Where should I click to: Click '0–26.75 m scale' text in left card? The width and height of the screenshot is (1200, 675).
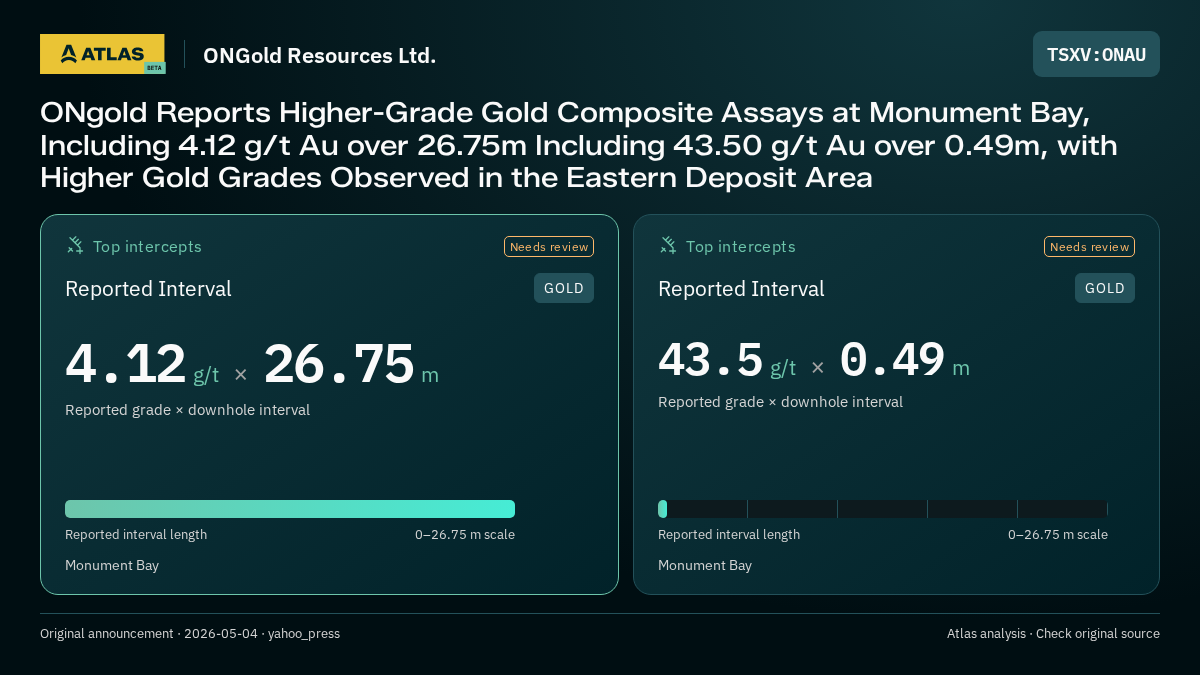click(x=465, y=535)
